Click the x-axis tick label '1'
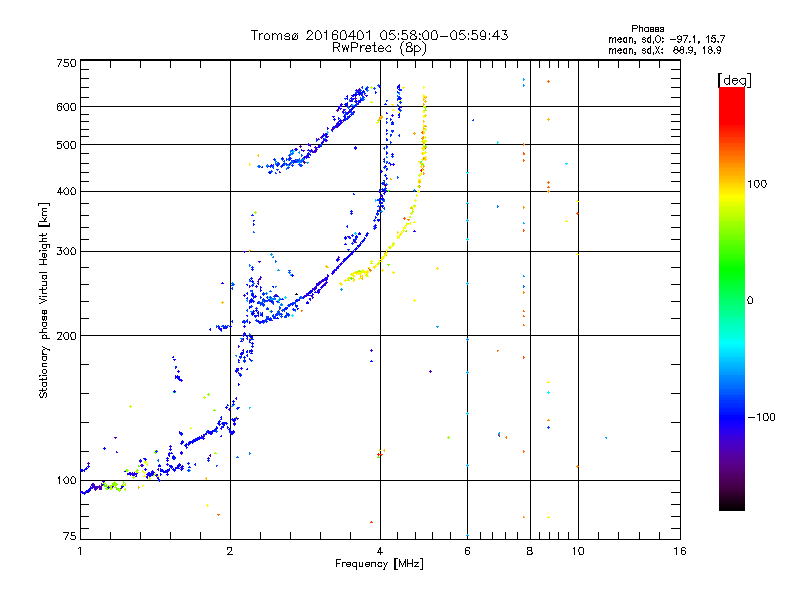Image resolution: width=800 pixels, height=600 pixels. point(80,551)
